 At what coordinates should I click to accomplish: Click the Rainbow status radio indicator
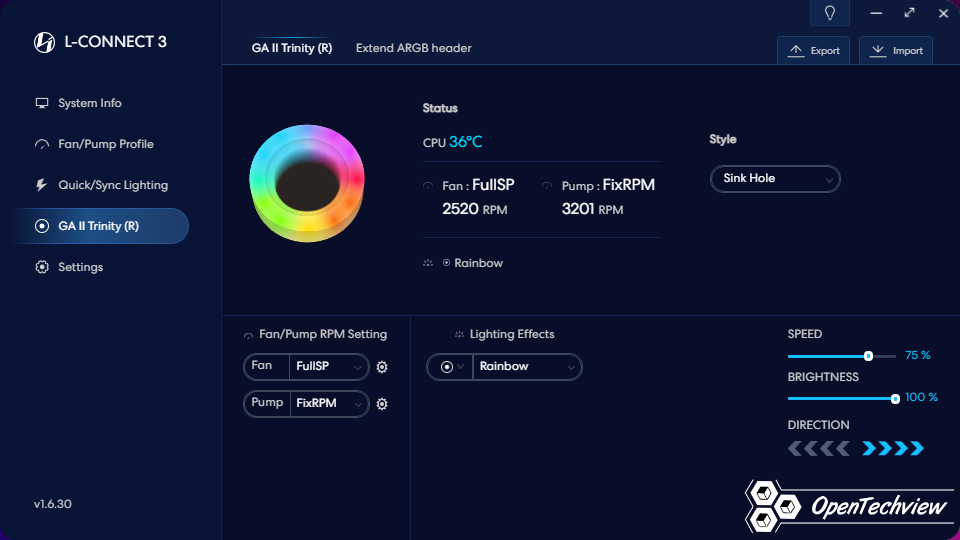(446, 263)
